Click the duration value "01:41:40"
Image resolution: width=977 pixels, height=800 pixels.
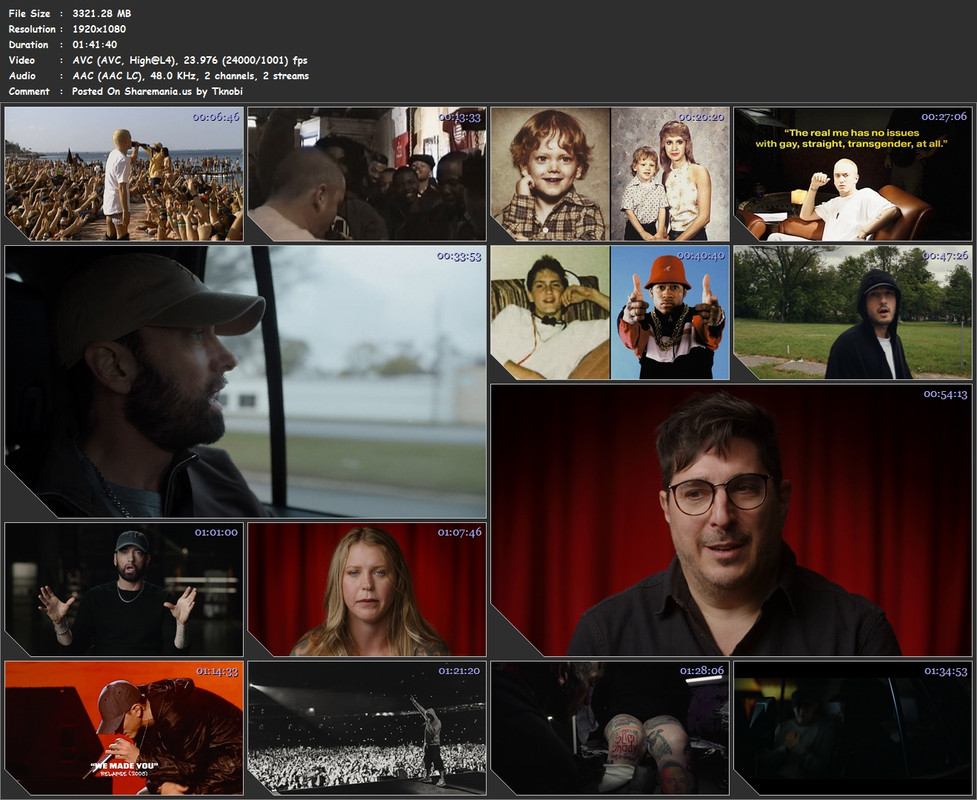(95, 44)
